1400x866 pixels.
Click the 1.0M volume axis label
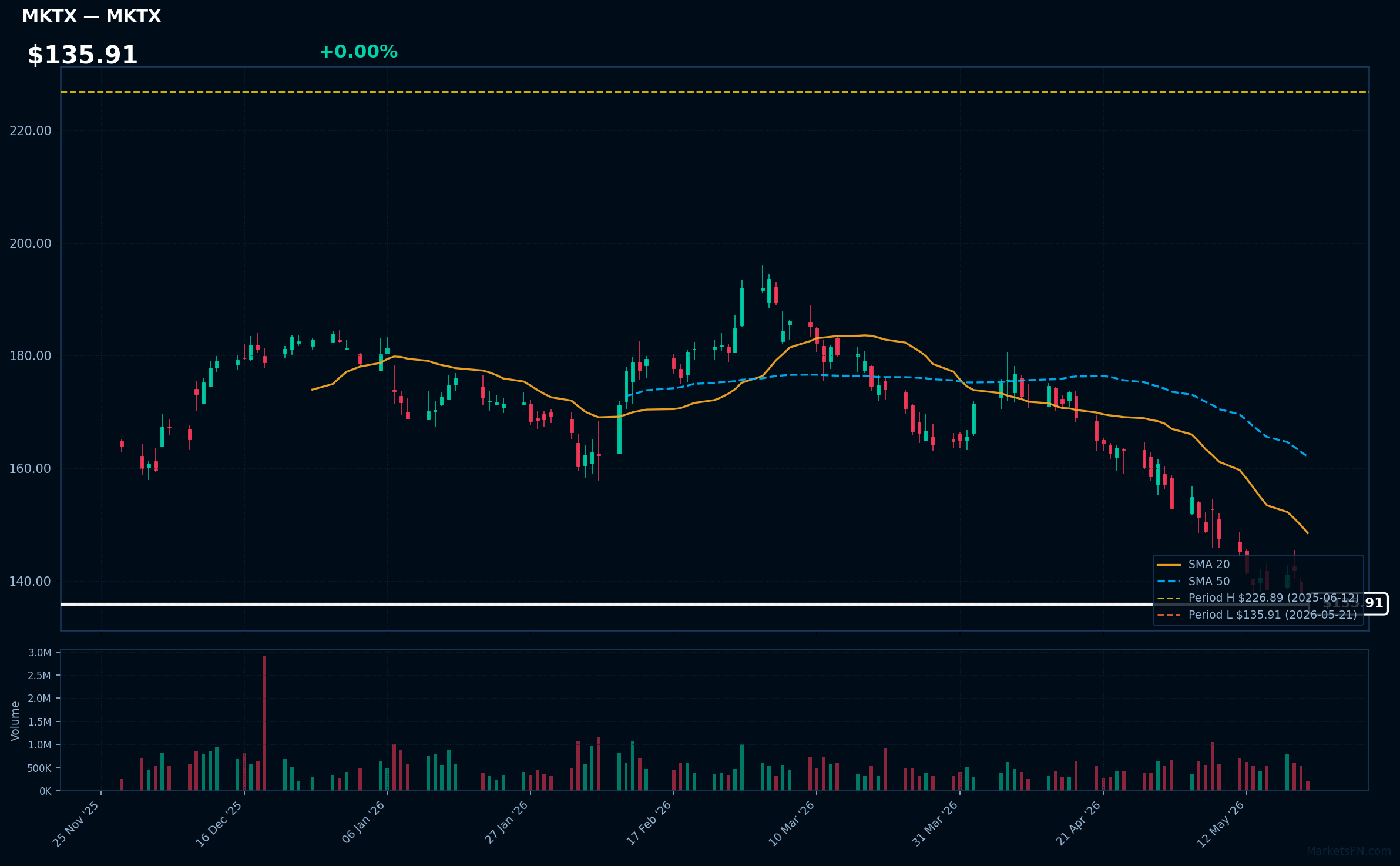point(39,745)
